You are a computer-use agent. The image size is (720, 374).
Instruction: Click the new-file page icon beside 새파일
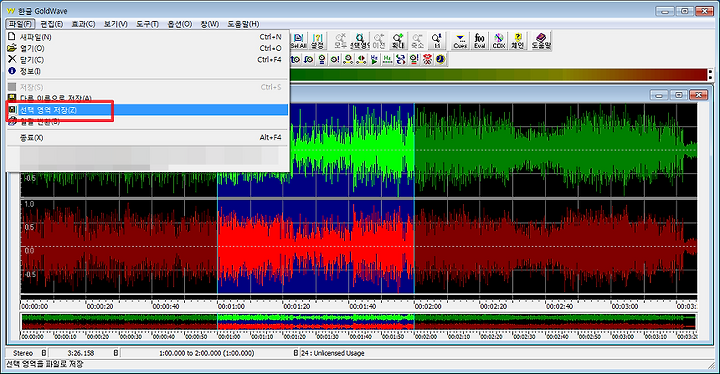12,36
